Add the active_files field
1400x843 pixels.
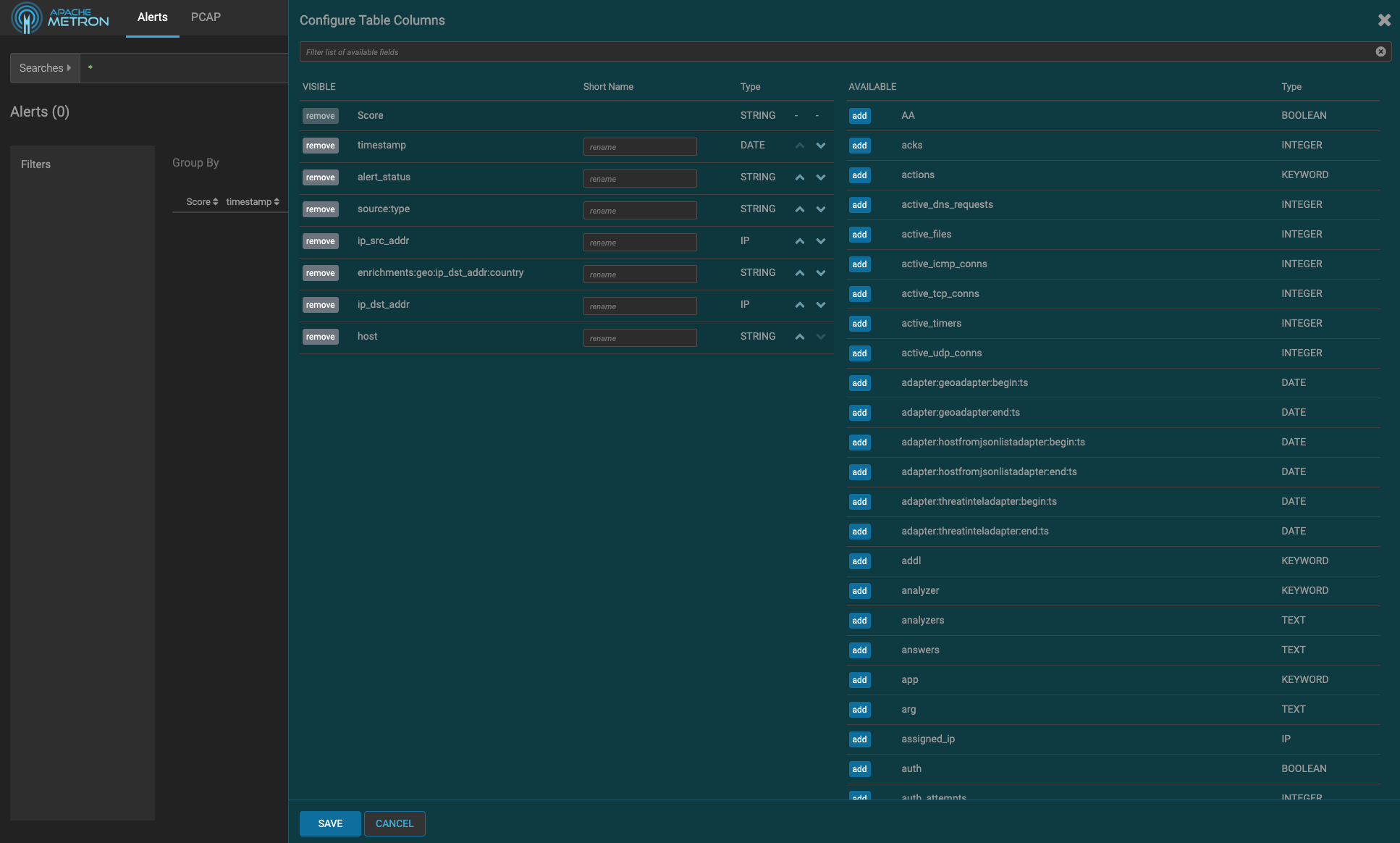(859, 235)
